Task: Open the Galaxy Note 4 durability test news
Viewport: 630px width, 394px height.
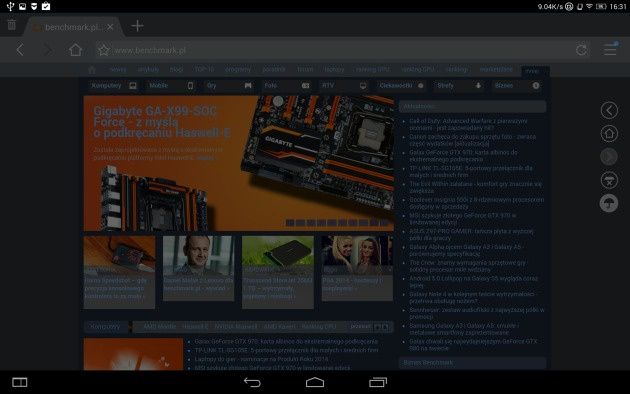Action: point(472,297)
